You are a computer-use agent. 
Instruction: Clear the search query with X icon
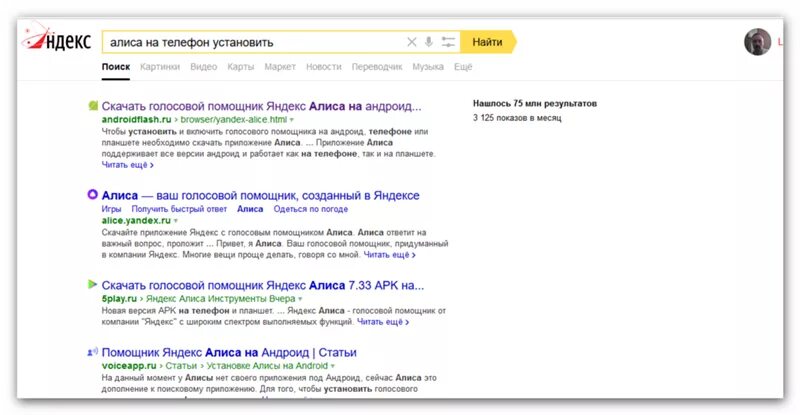[412, 42]
